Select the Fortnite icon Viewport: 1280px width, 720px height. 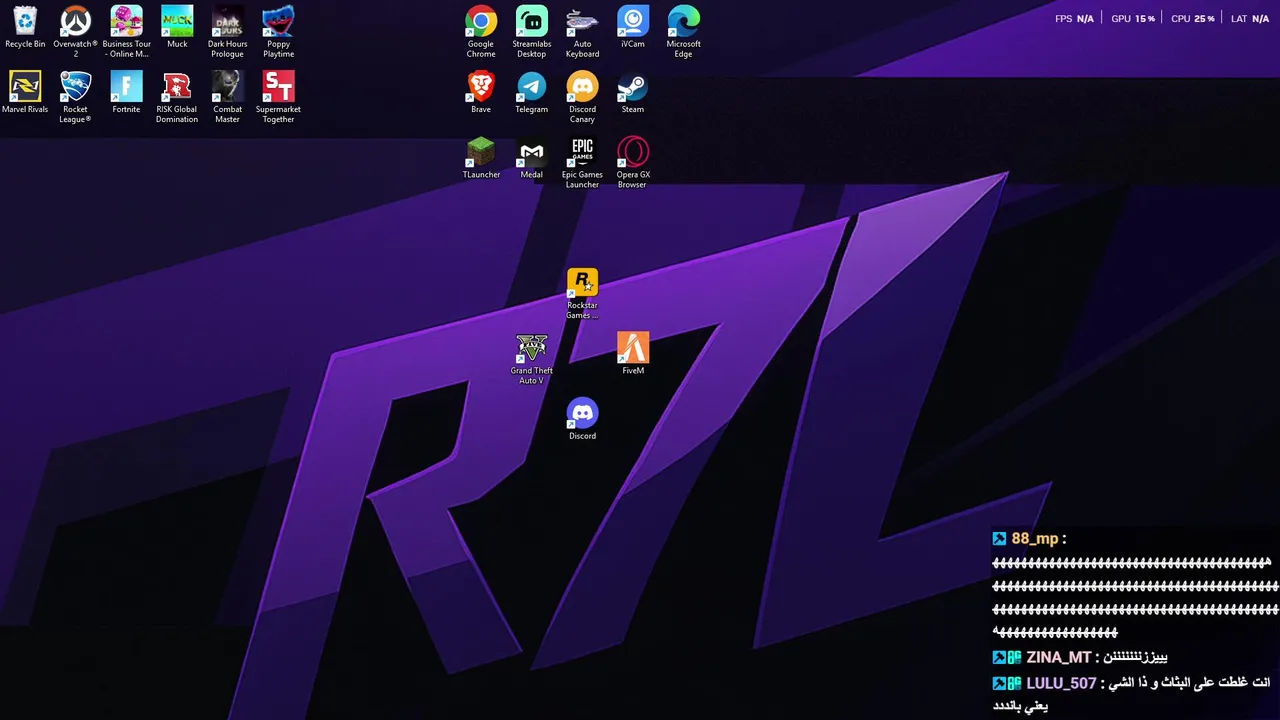[x=126, y=93]
